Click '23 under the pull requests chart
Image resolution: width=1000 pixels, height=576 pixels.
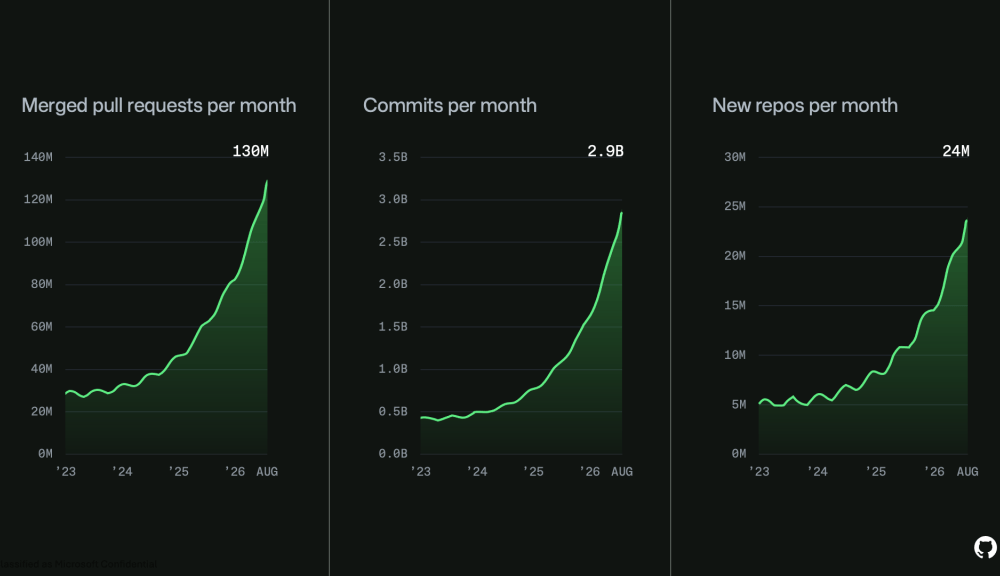coord(66,471)
